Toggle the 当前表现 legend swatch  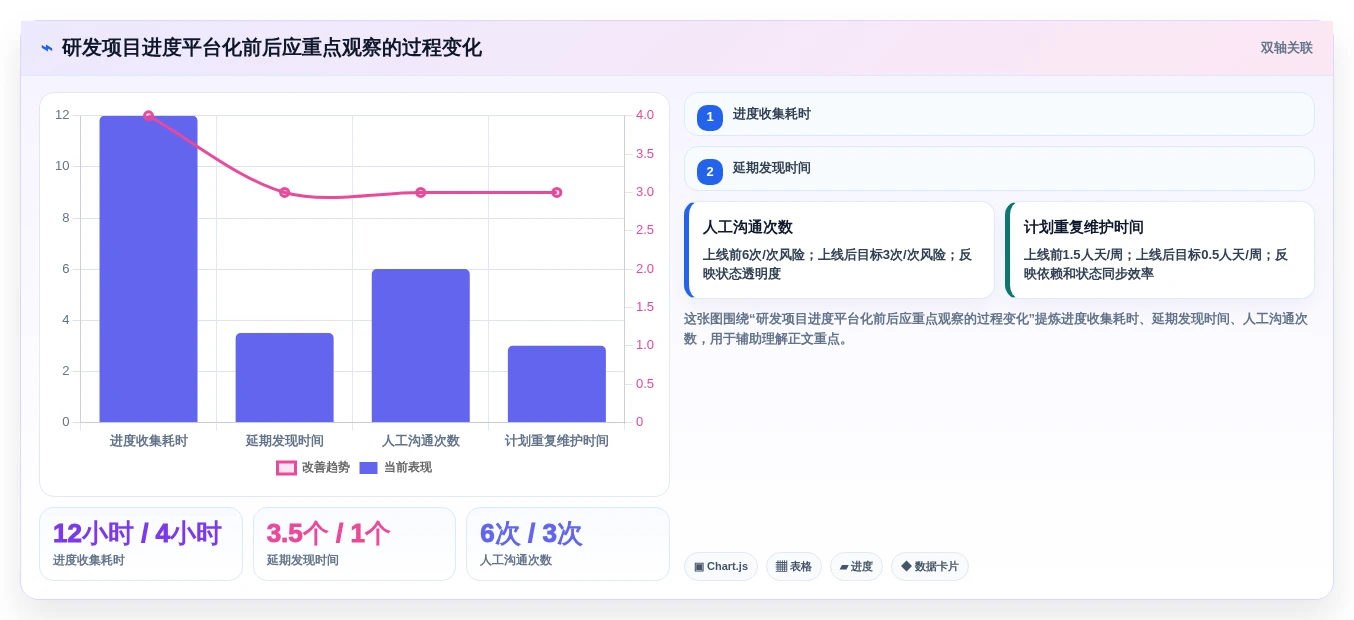coord(368,468)
